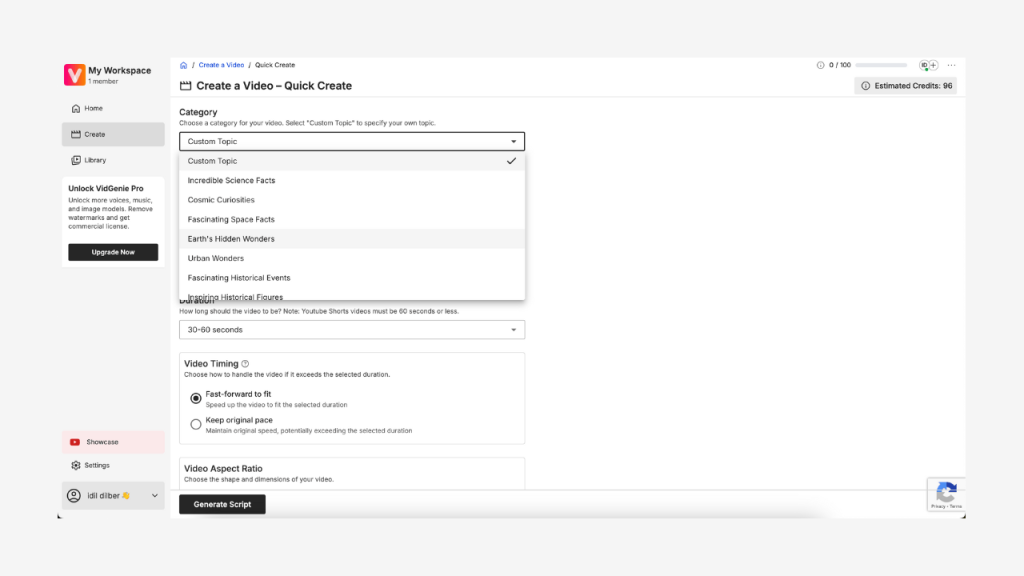This screenshot has height=576, width=1024.
Task: Open the Showcase page
Action: (113, 442)
